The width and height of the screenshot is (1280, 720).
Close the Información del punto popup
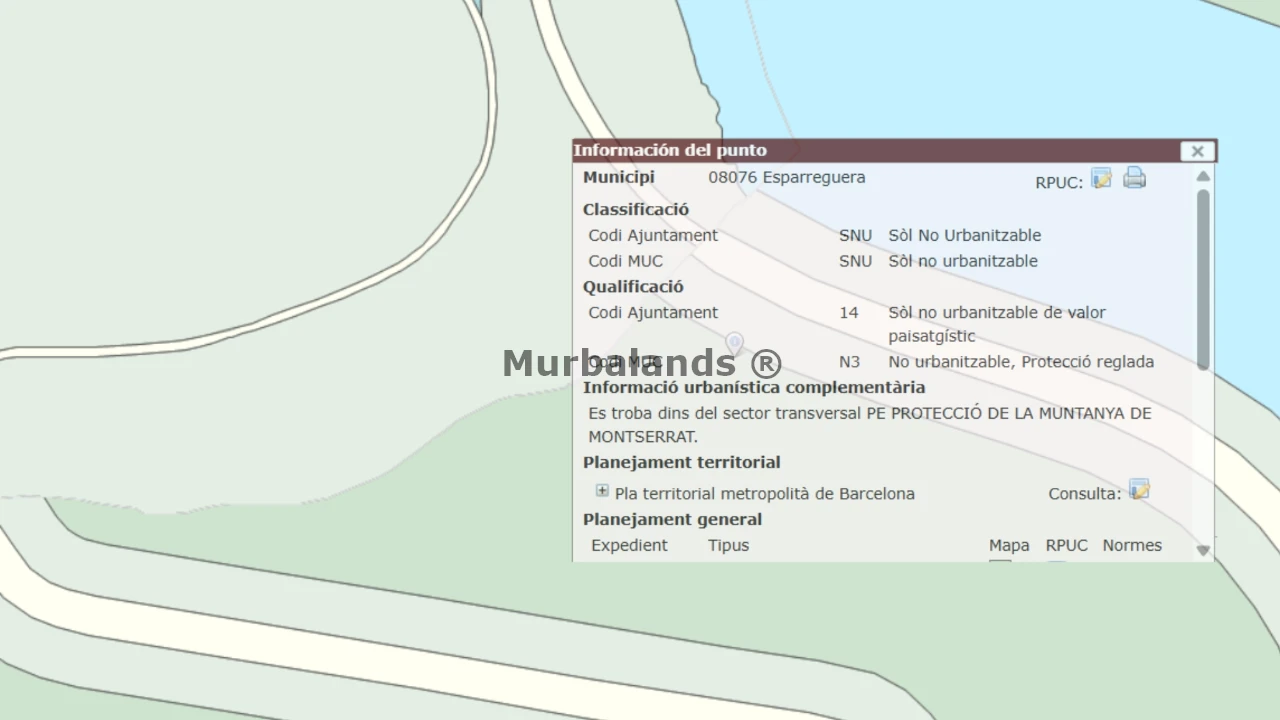point(1197,151)
